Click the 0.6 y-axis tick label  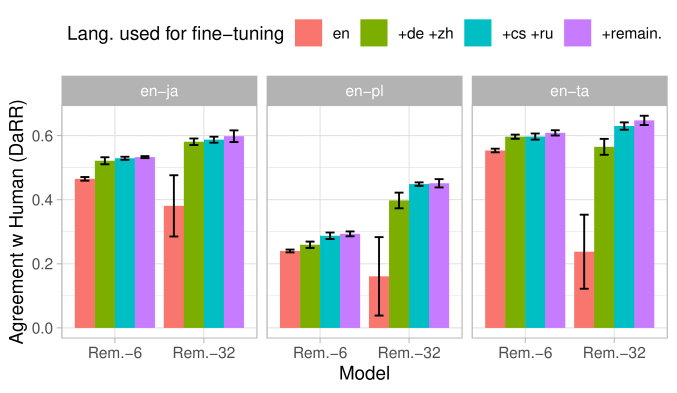coord(44,136)
